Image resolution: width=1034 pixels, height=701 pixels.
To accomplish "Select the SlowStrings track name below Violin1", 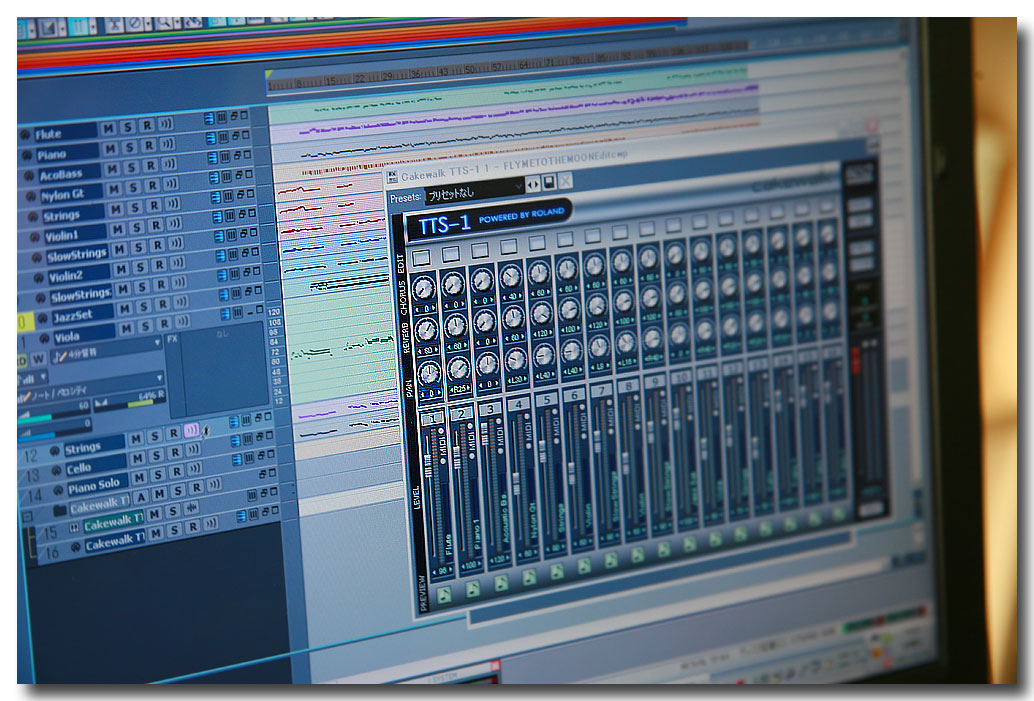I will click(78, 255).
